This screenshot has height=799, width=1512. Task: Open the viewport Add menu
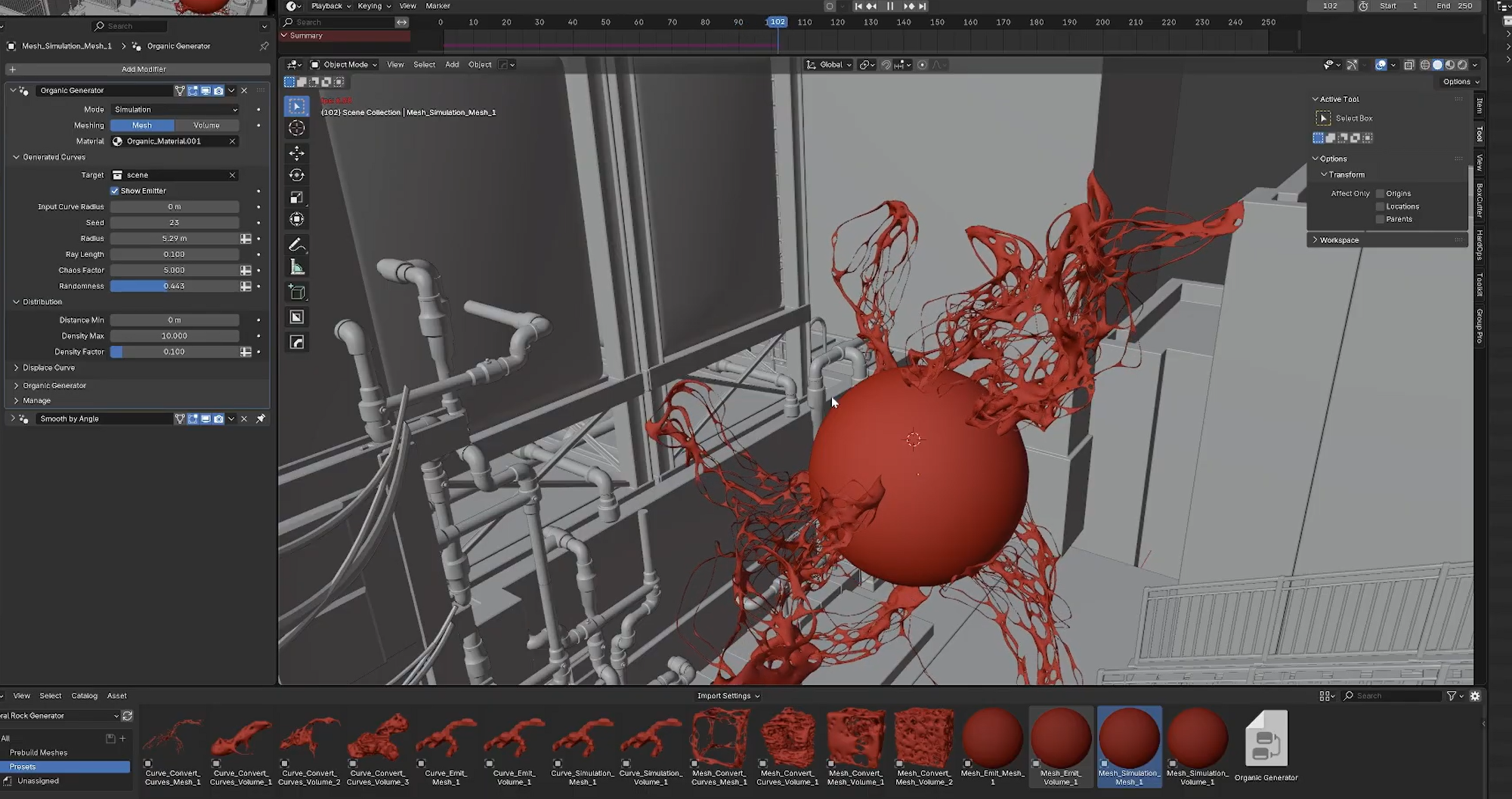(452, 65)
